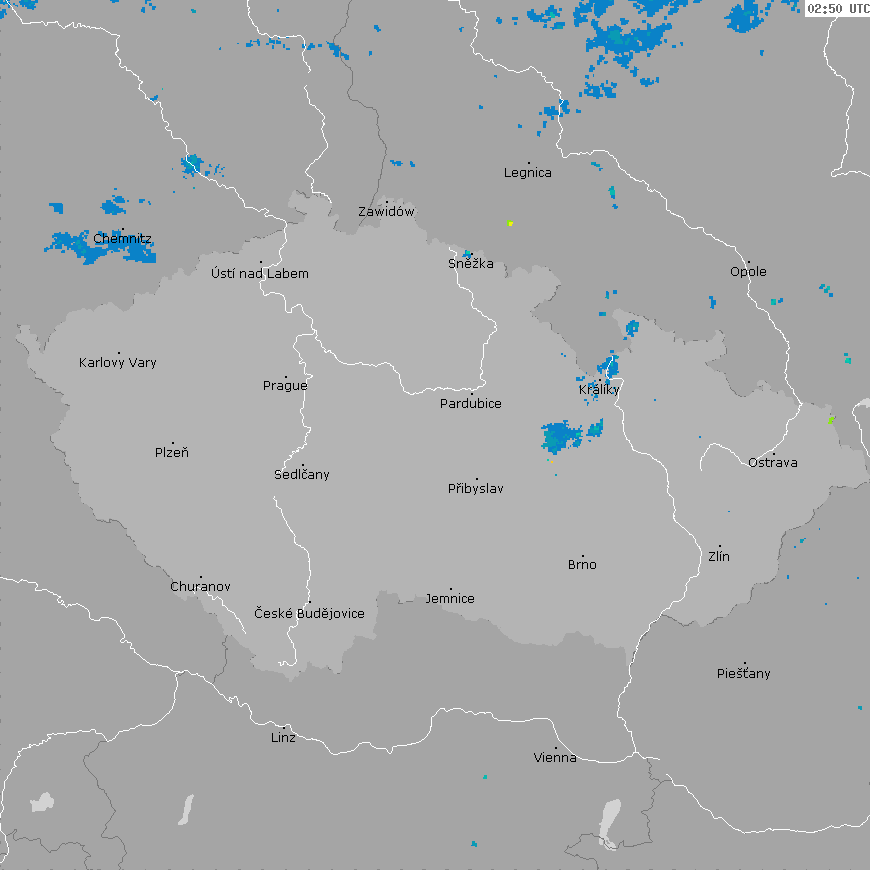The width and height of the screenshot is (870, 870).
Task: Click the 02:50 UTC timestamp label
Action: [x=837, y=8]
